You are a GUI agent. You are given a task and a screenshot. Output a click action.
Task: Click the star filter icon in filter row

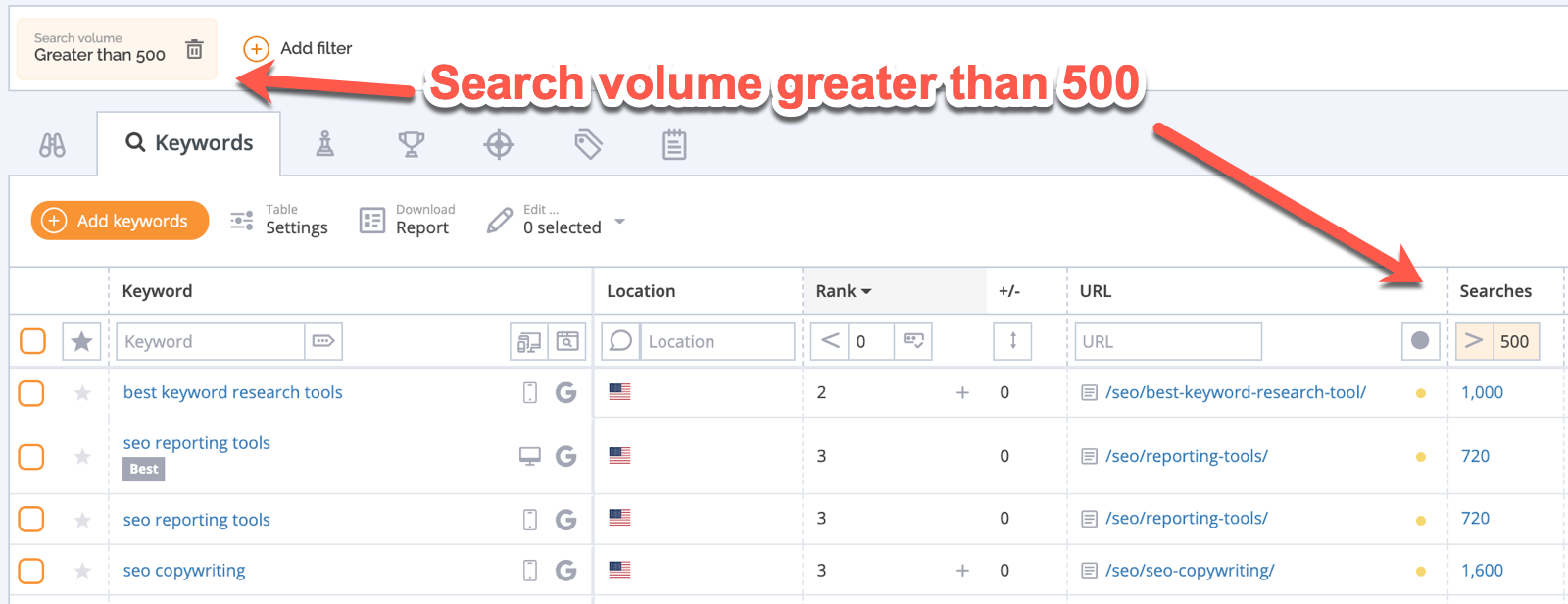tap(82, 341)
